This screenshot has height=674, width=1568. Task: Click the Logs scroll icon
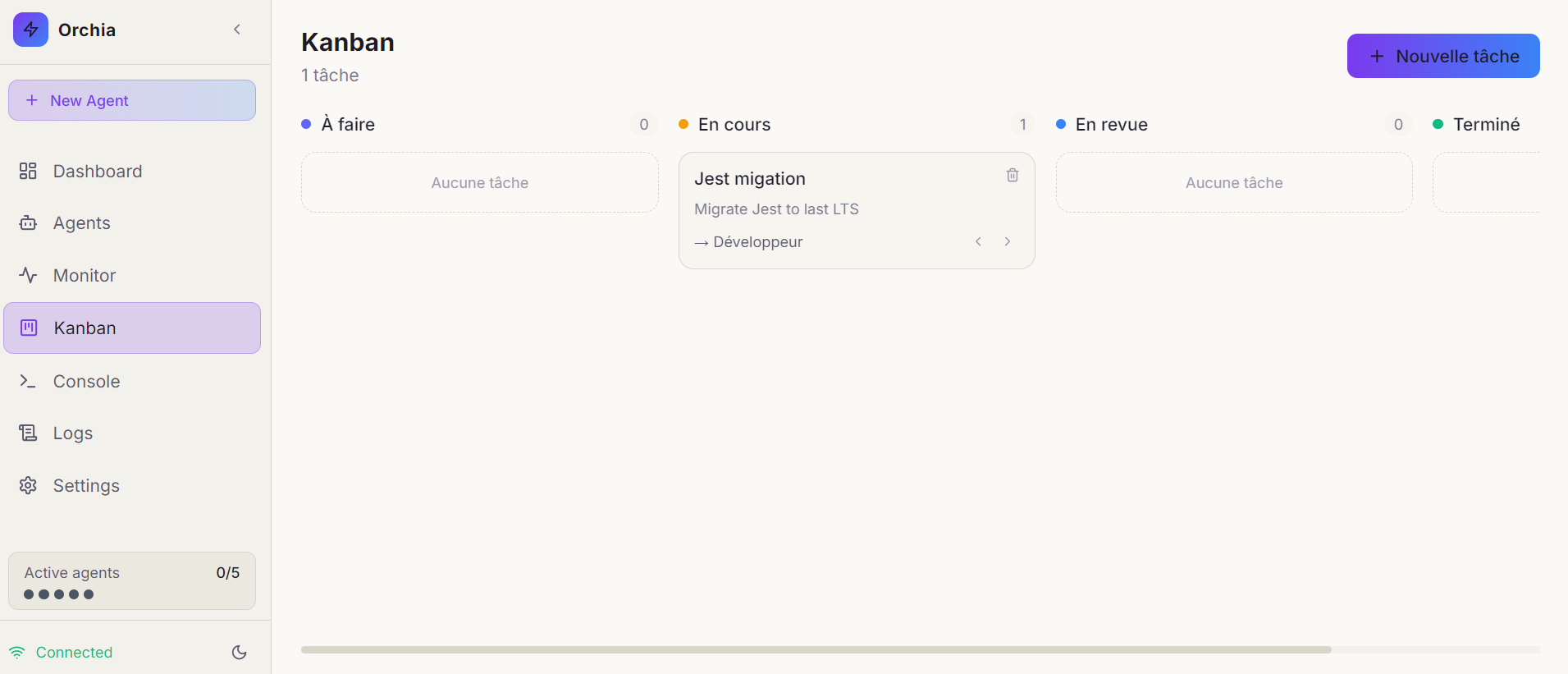28,433
